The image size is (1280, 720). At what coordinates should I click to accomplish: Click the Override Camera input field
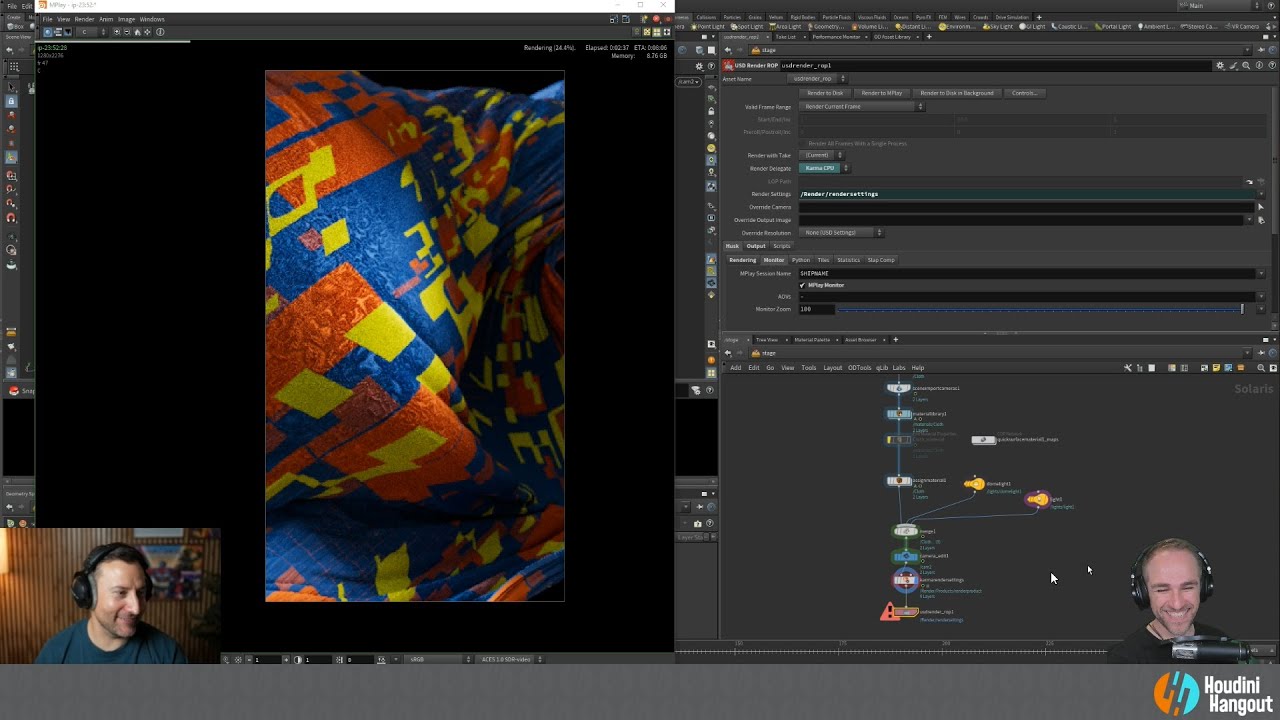click(1025, 207)
